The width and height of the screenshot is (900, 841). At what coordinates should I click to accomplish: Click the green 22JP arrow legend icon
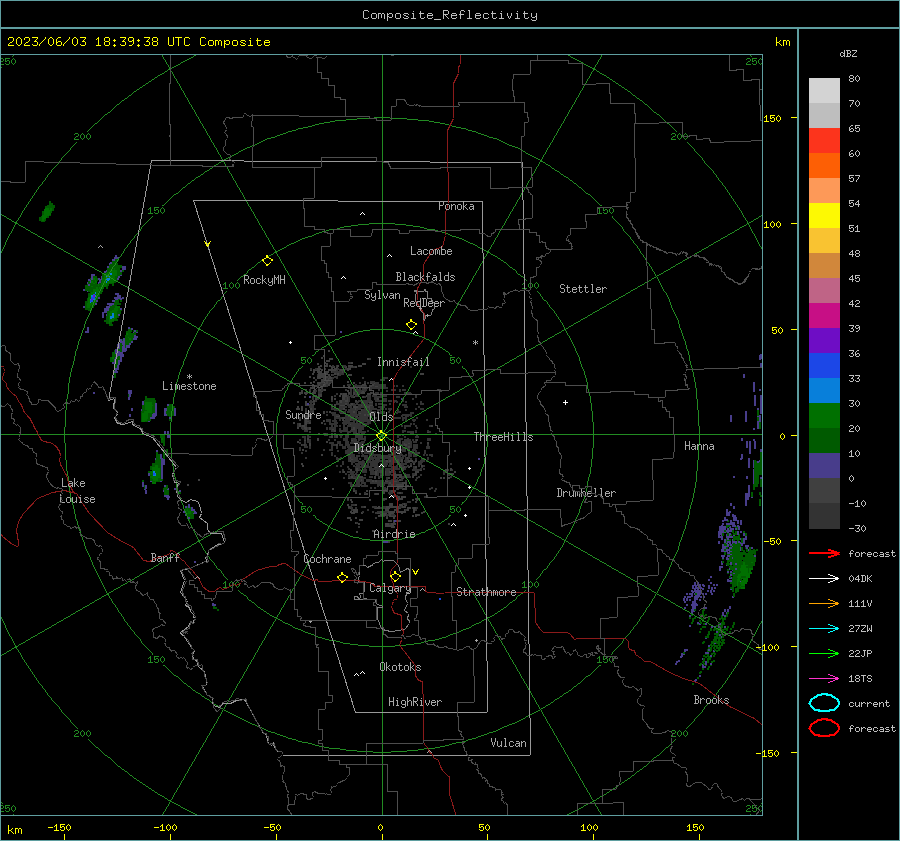[x=824, y=653]
